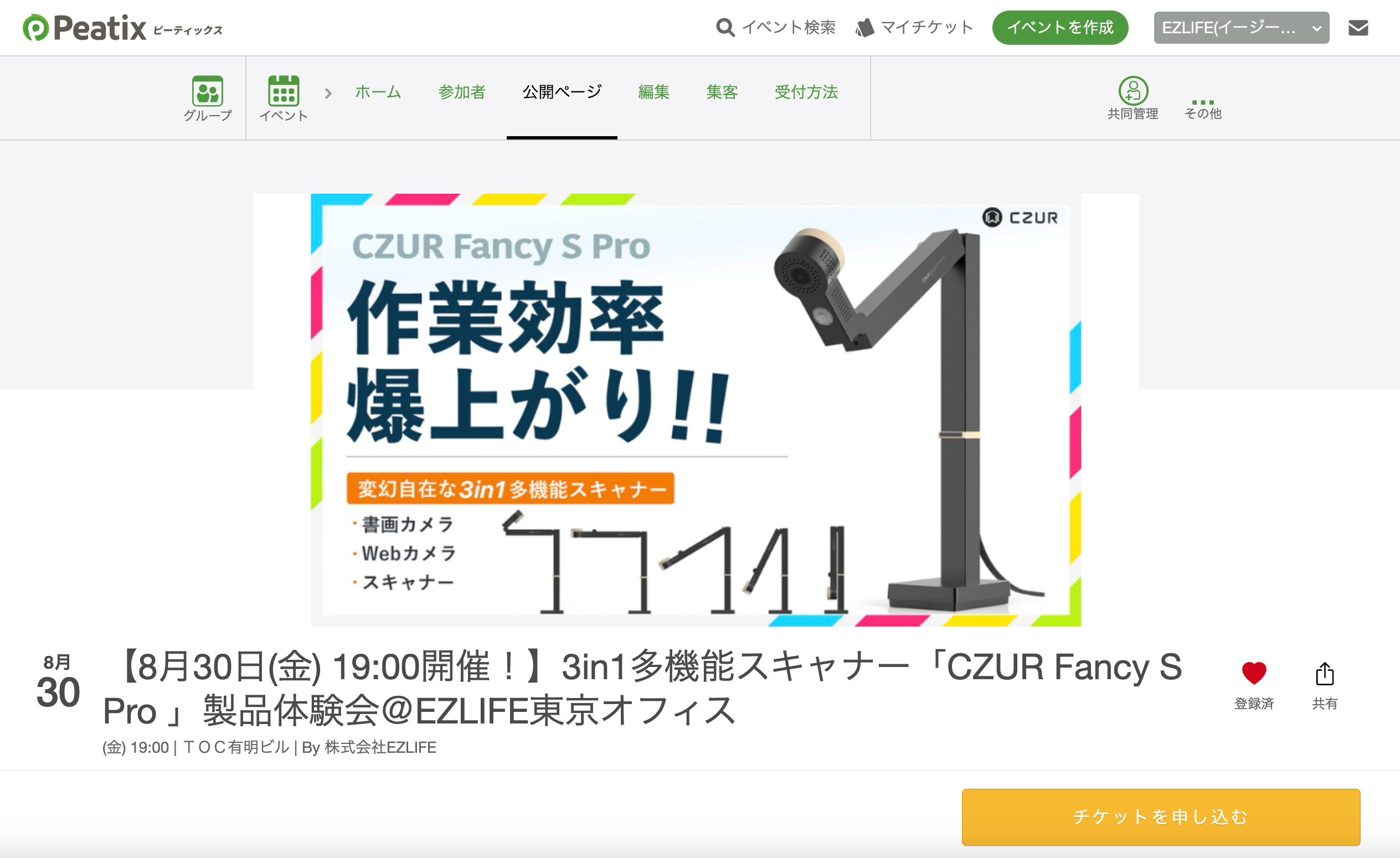This screenshot has height=858, width=1400.
Task: Click the CZUR Fancy S Pro banner image
Action: click(696, 410)
